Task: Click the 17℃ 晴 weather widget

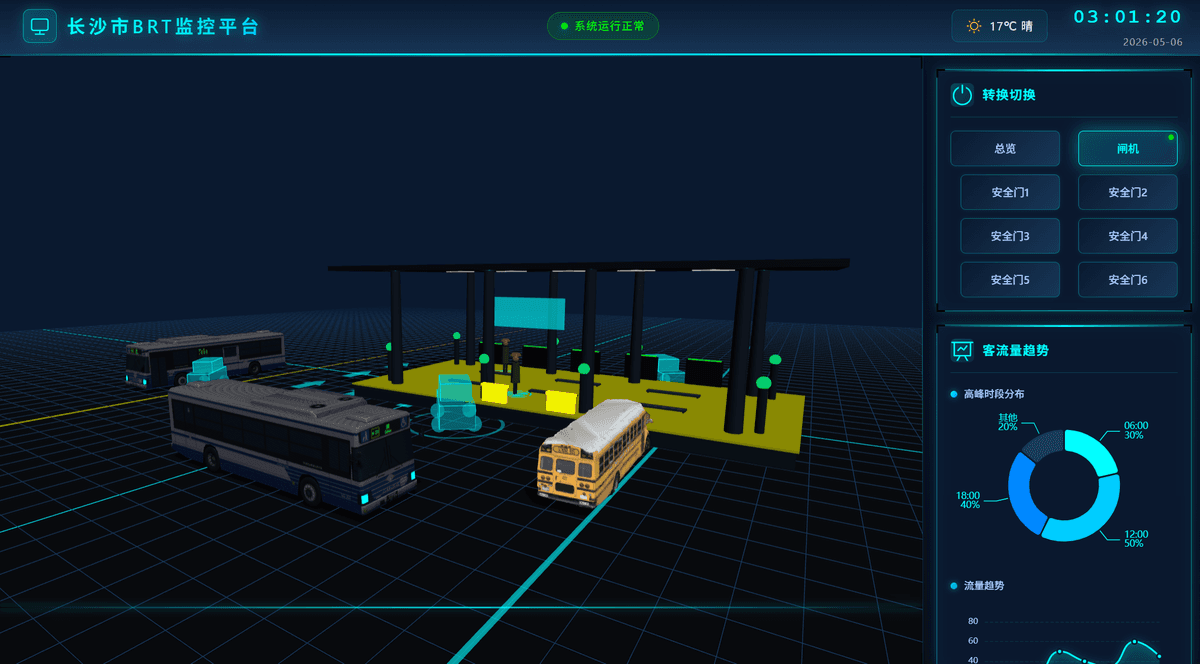Action: tap(999, 26)
